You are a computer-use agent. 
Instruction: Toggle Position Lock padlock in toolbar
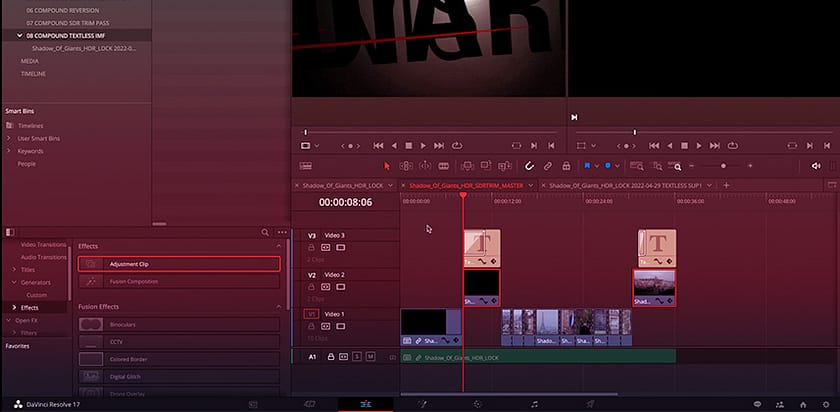click(566, 166)
